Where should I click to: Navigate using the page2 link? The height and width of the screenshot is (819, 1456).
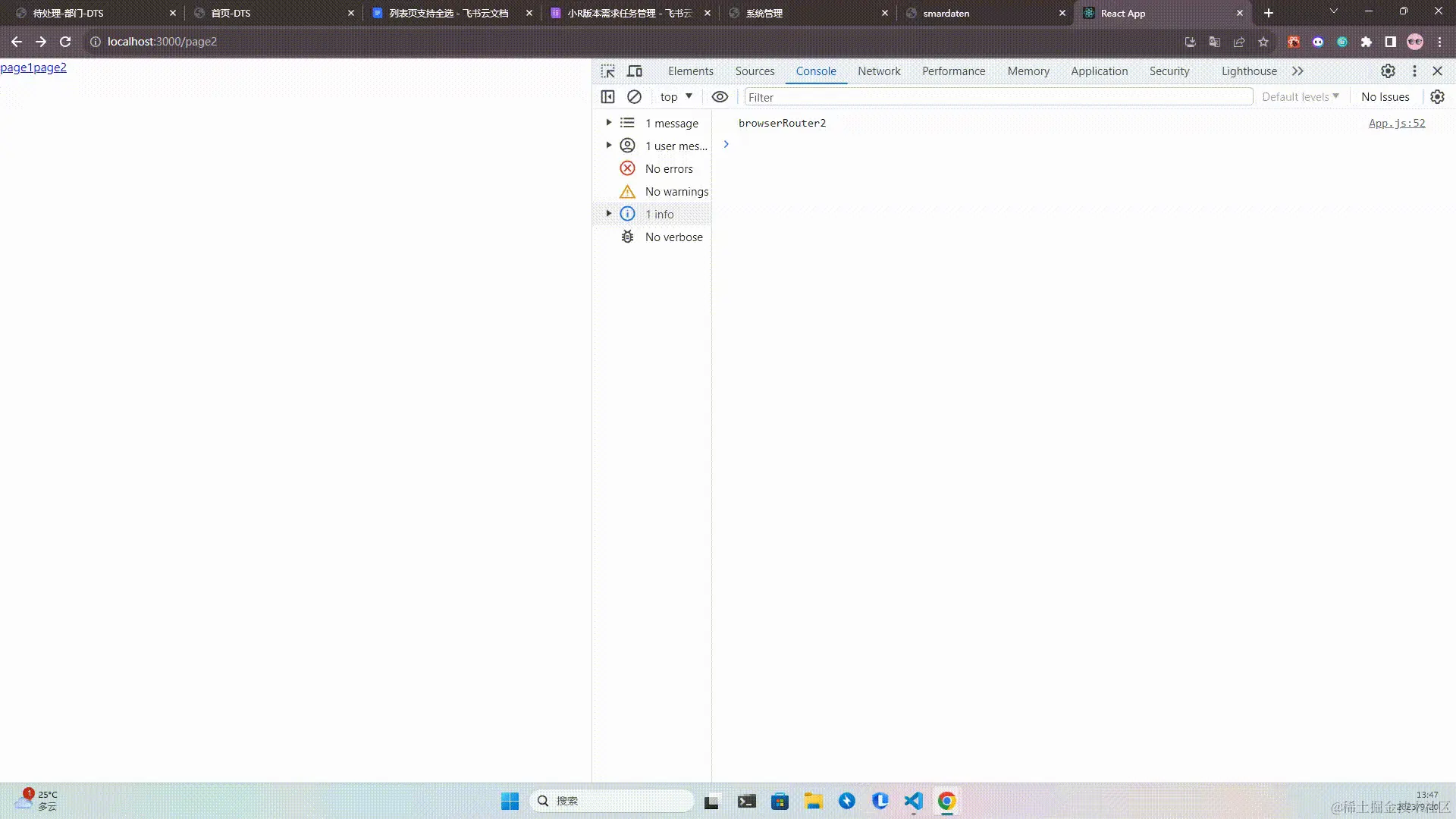pyautogui.click(x=50, y=67)
